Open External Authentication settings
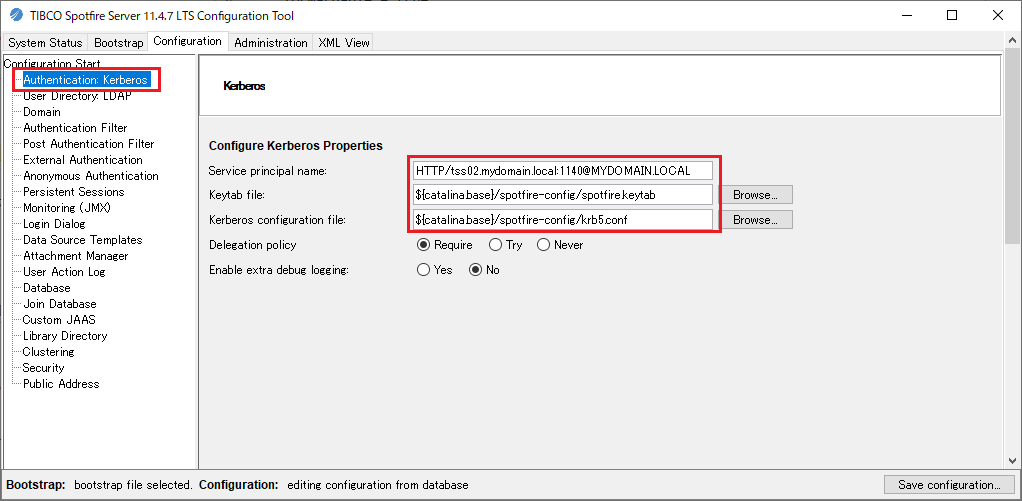The image size is (1022, 501). coord(83,160)
